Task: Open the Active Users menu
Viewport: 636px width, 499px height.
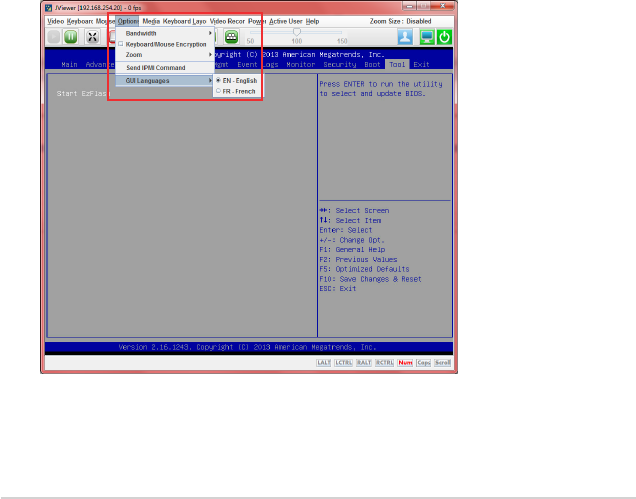Action: [286, 21]
